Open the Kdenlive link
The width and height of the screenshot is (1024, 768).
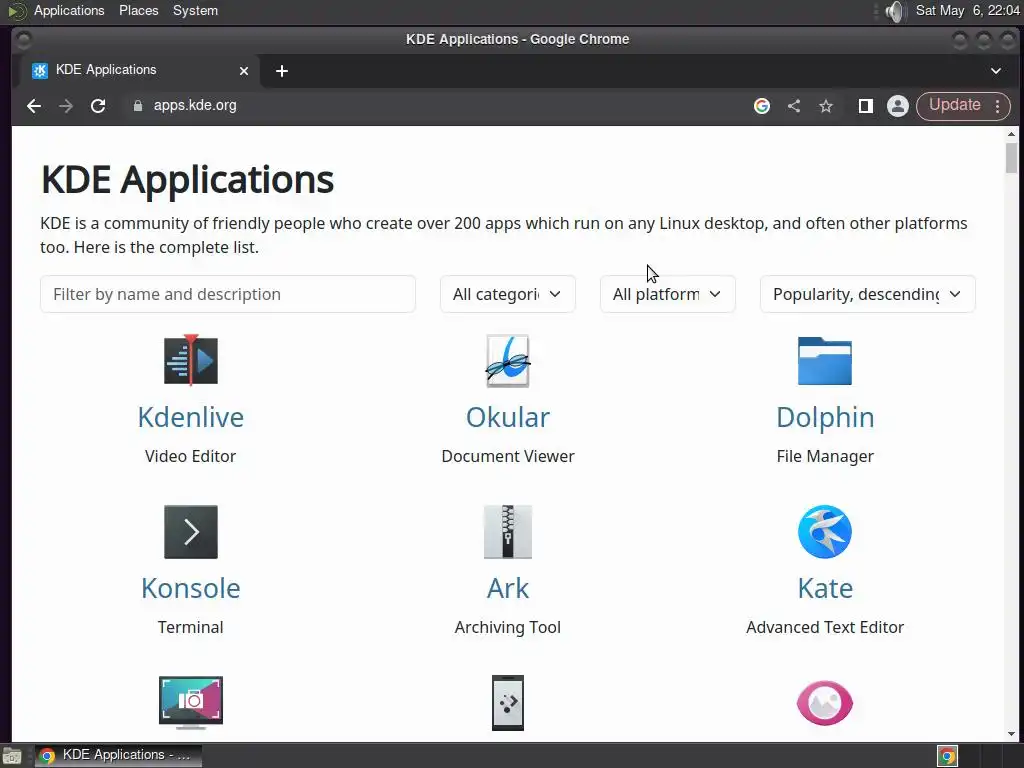[x=191, y=417]
